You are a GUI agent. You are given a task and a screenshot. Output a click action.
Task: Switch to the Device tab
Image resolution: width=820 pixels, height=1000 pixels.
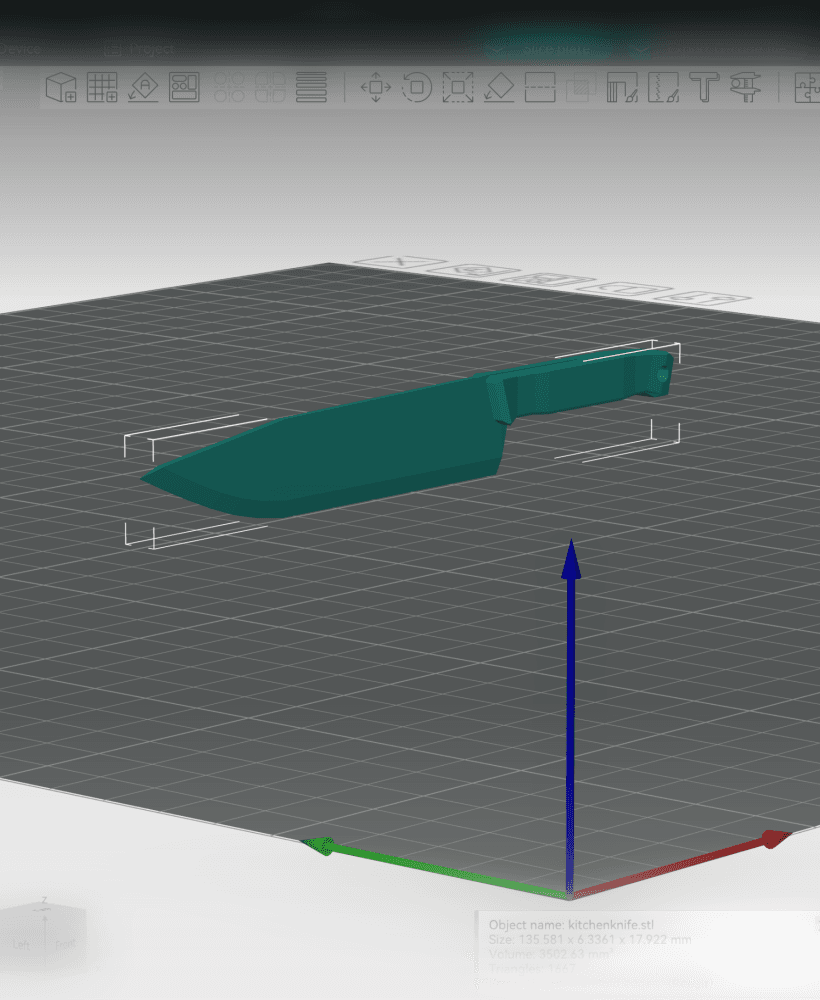[x=20, y=49]
